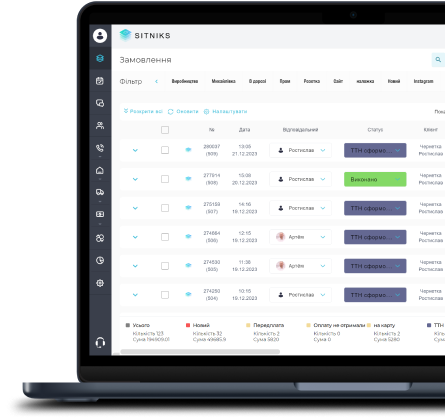Open chats icon in sidebar
This screenshot has height=418, width=445.
[100, 103]
